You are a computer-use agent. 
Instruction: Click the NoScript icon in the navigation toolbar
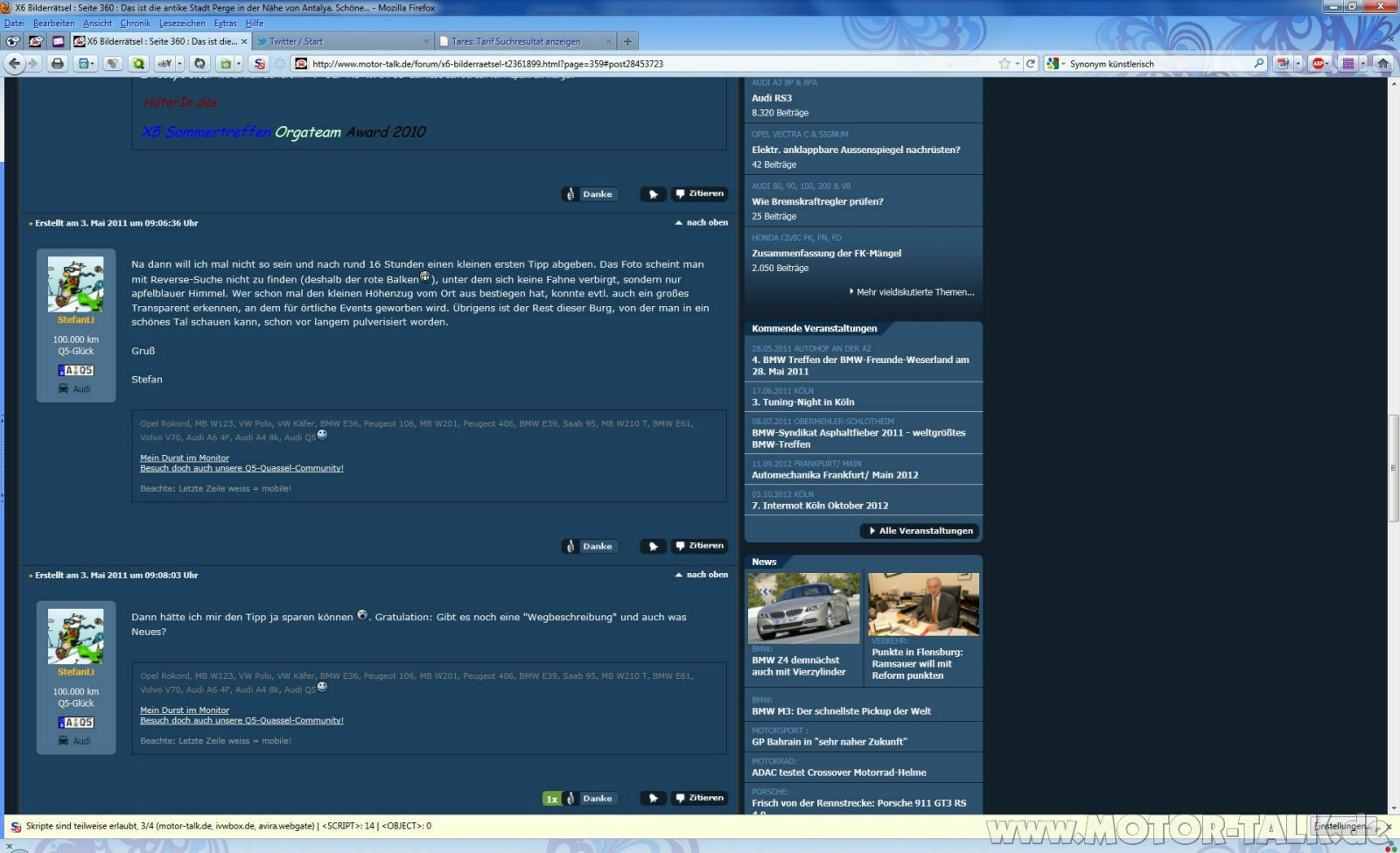point(259,64)
